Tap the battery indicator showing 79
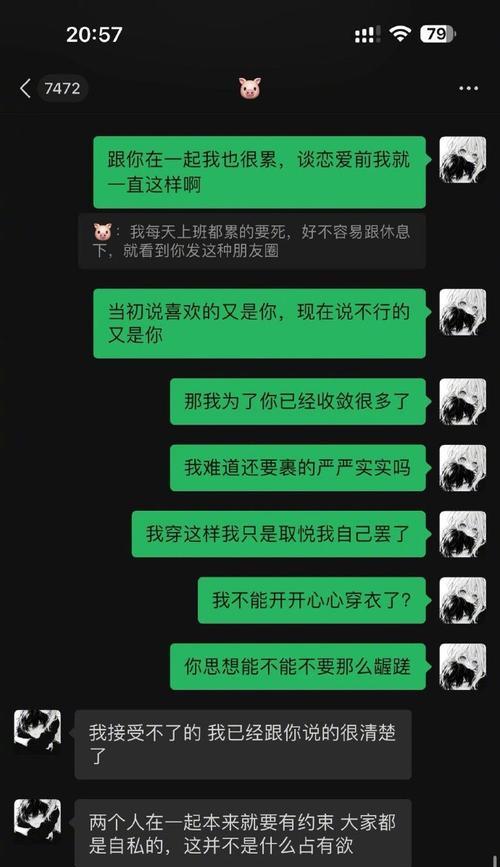Screen dimensions: 500x867 pyautogui.click(x=438, y=34)
